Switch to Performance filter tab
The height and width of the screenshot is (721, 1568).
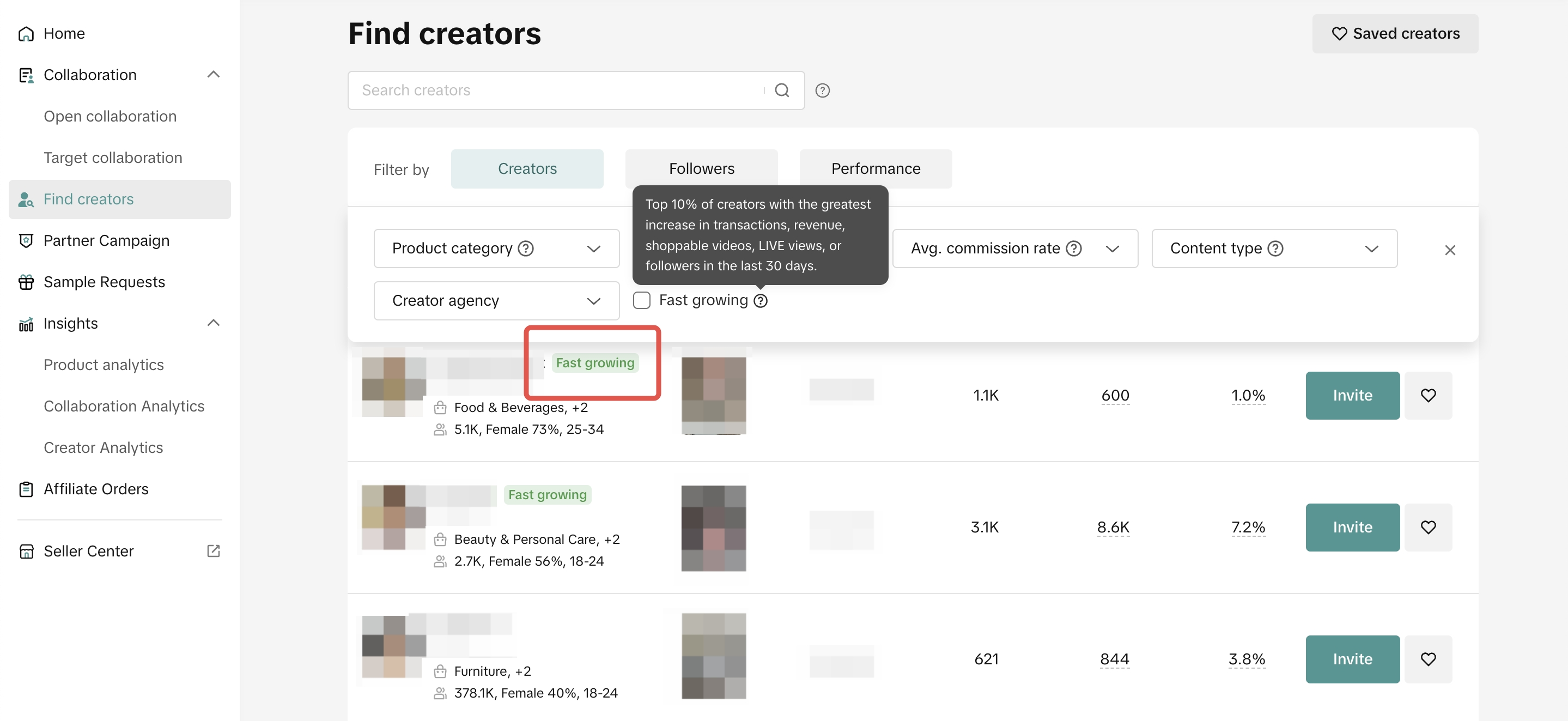click(876, 169)
